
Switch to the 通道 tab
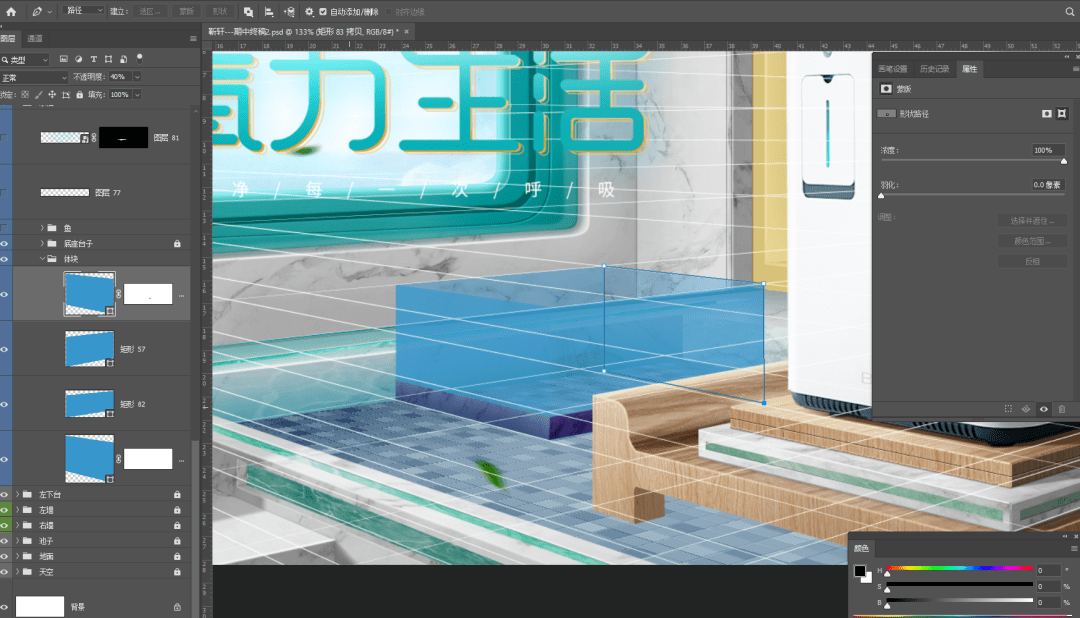point(35,39)
